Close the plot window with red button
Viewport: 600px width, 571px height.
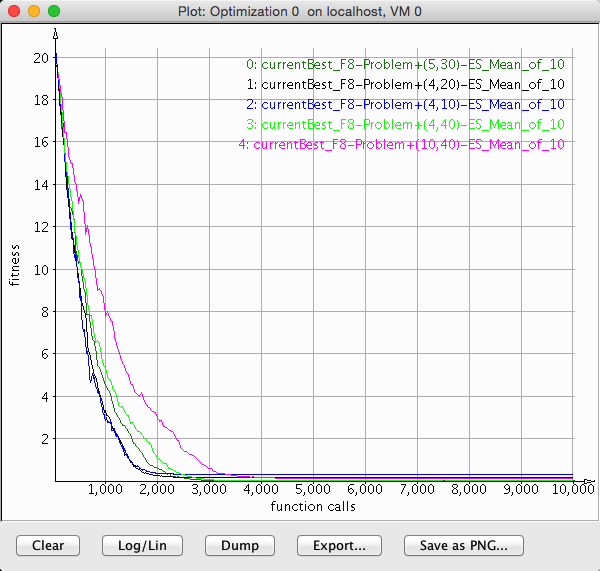coord(14,10)
